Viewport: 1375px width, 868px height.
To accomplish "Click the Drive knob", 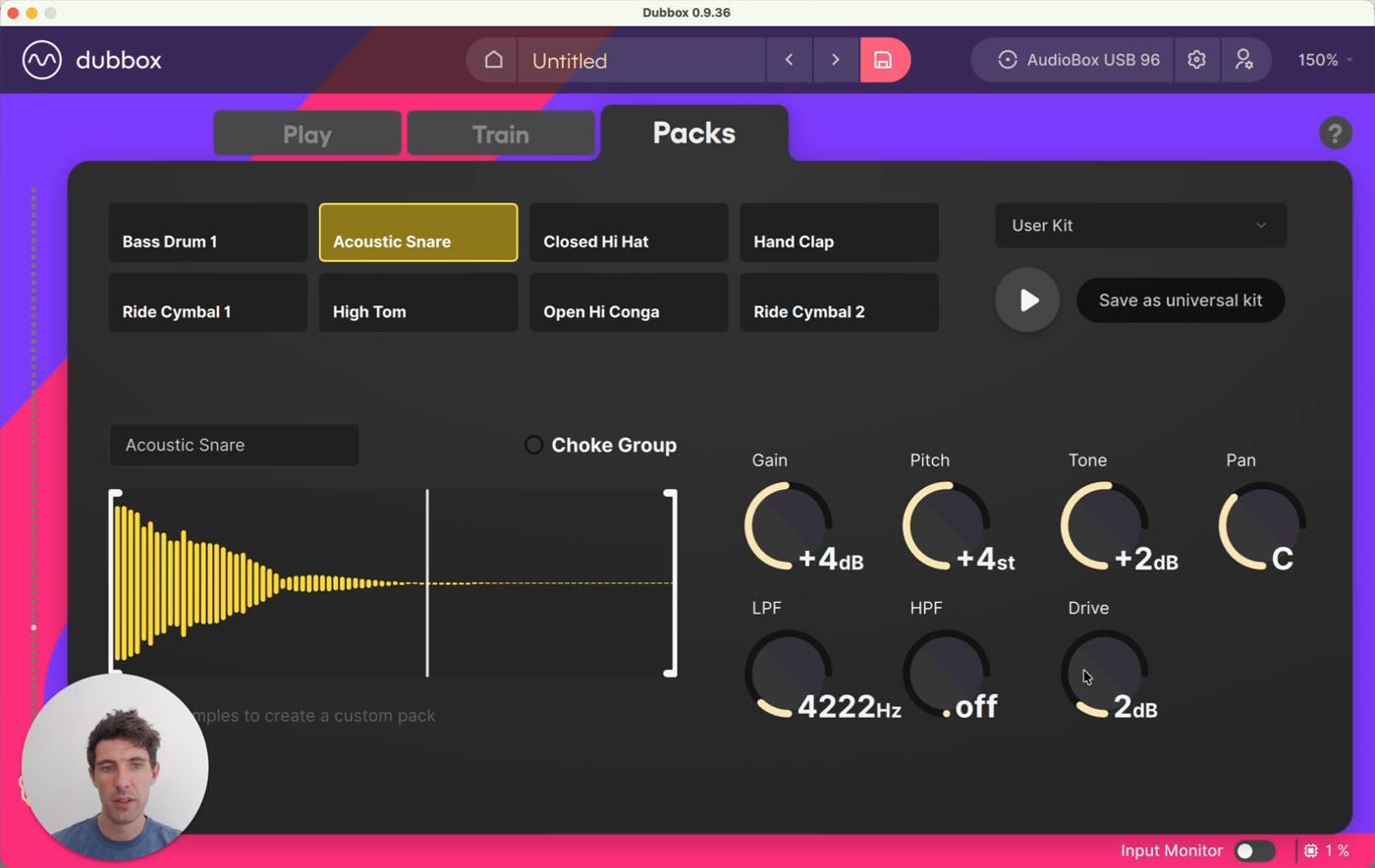I will 1104,674.
